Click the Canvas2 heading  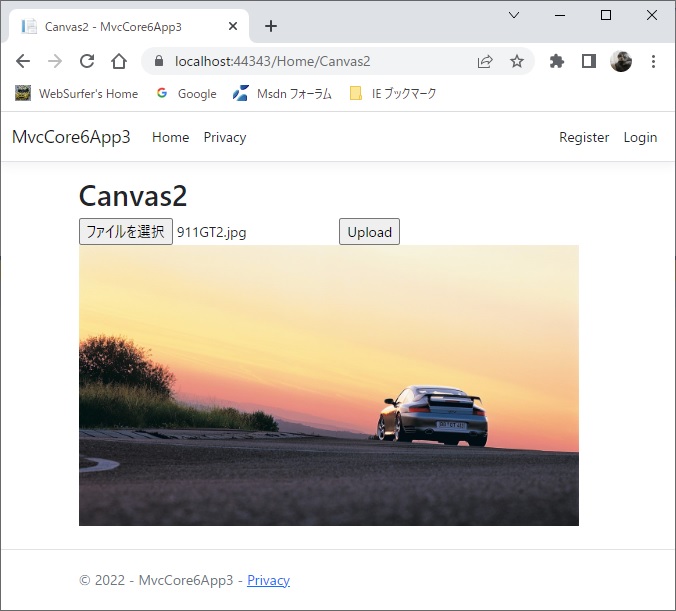point(133,196)
